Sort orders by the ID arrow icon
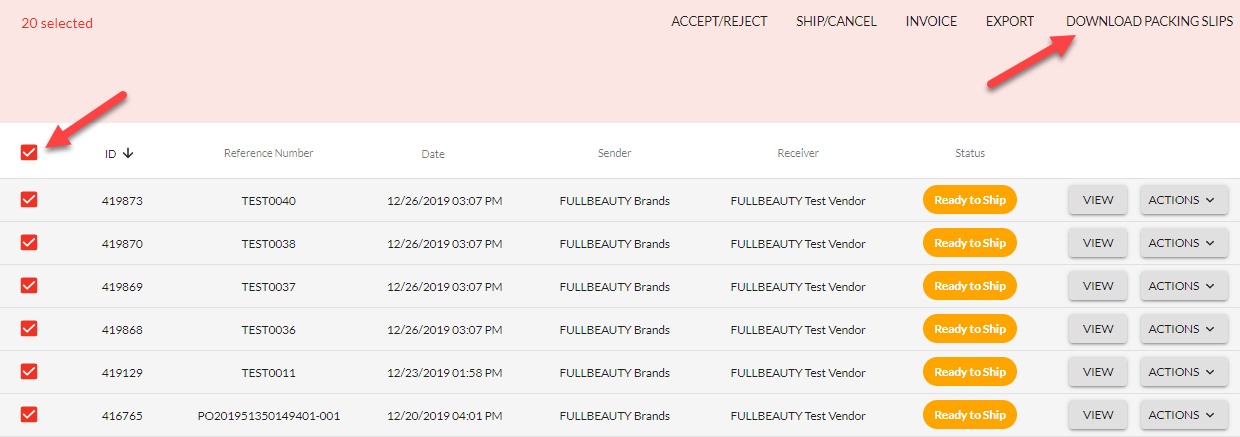 tap(128, 154)
